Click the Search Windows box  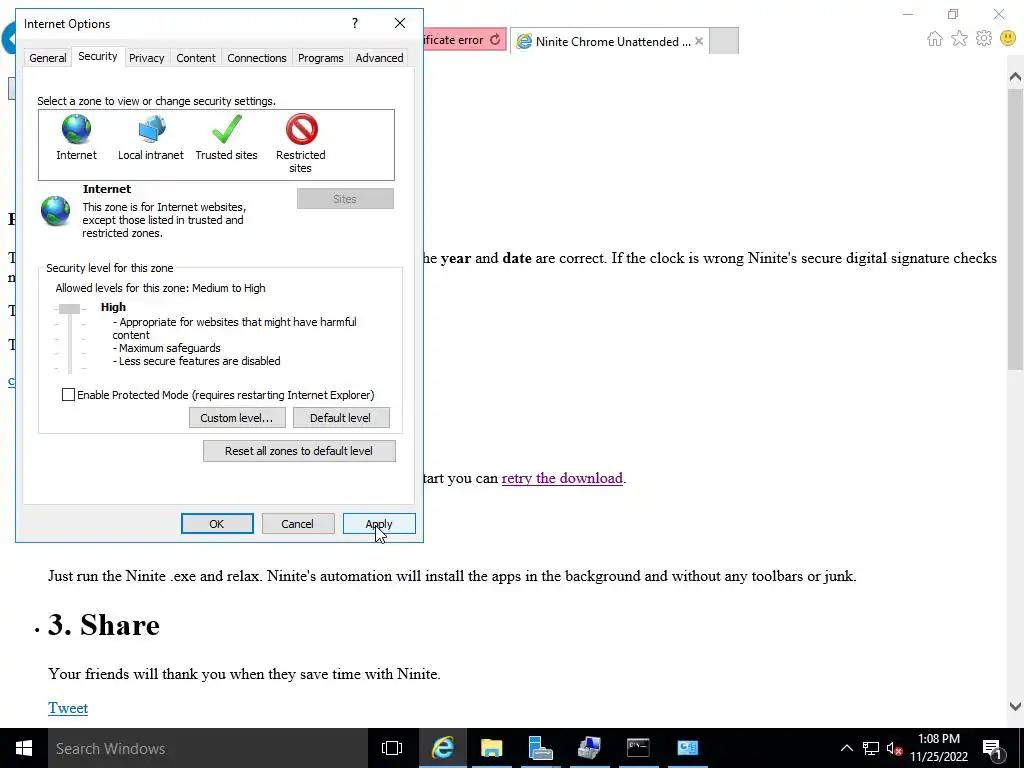[208, 748]
